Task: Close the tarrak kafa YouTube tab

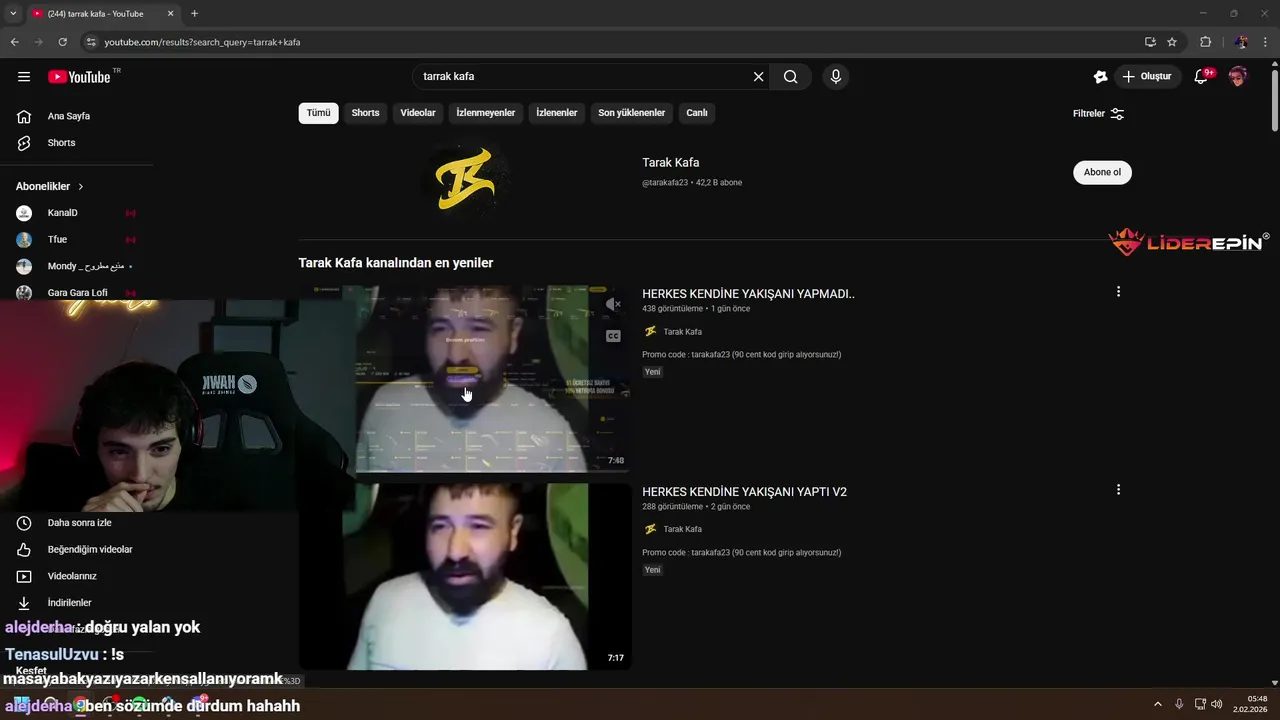Action: click(170, 13)
